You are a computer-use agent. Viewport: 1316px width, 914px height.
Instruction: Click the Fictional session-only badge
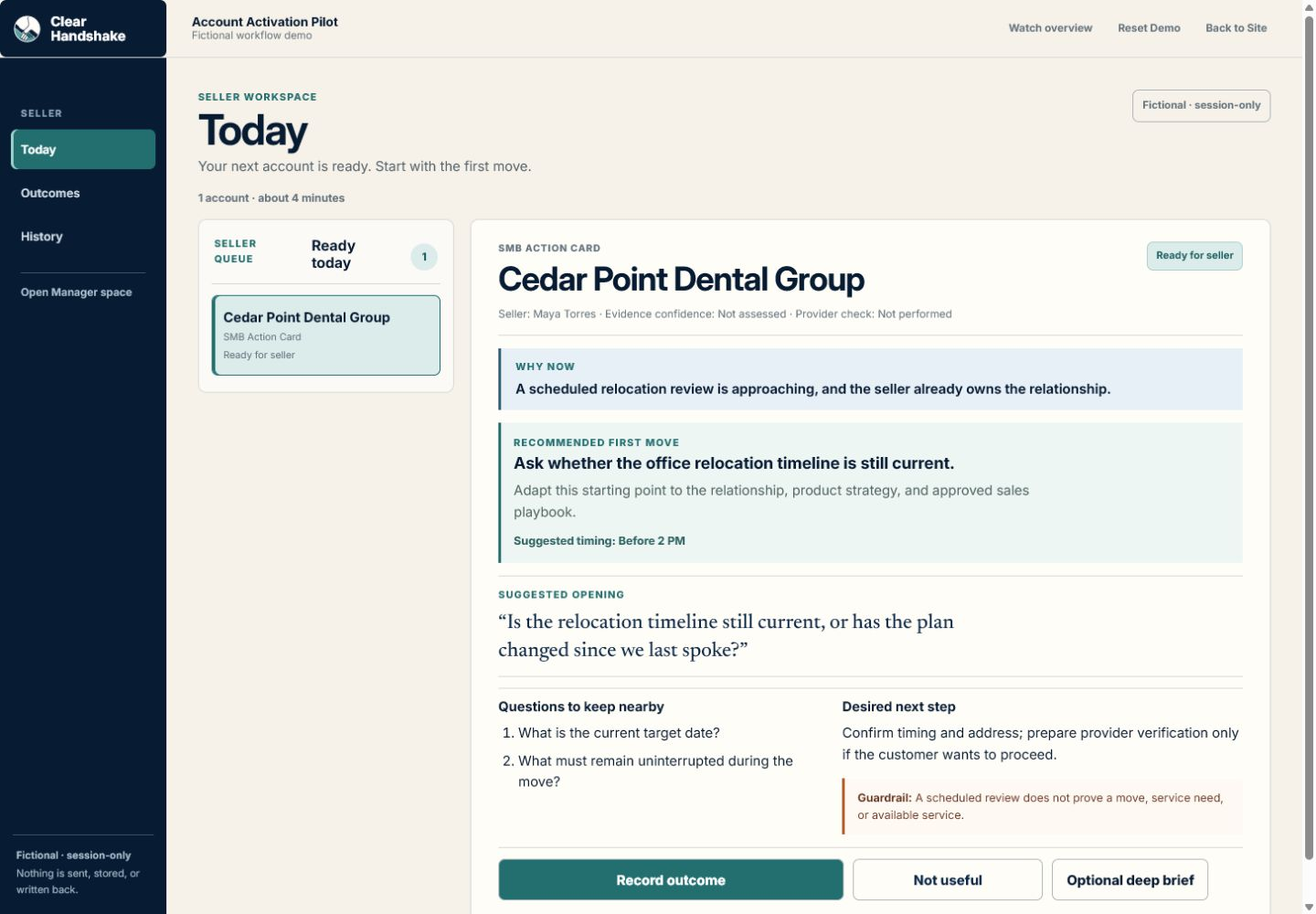point(1201,105)
